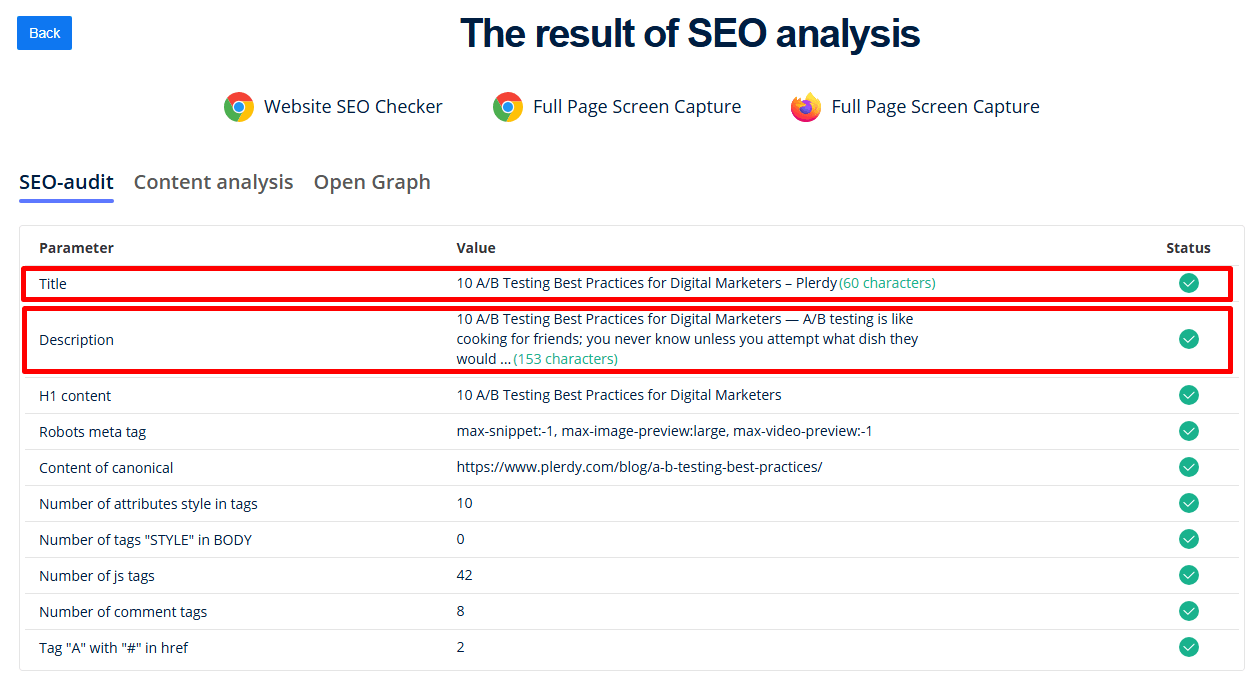Click the Content of canonical status checkmark

click(x=1188, y=467)
